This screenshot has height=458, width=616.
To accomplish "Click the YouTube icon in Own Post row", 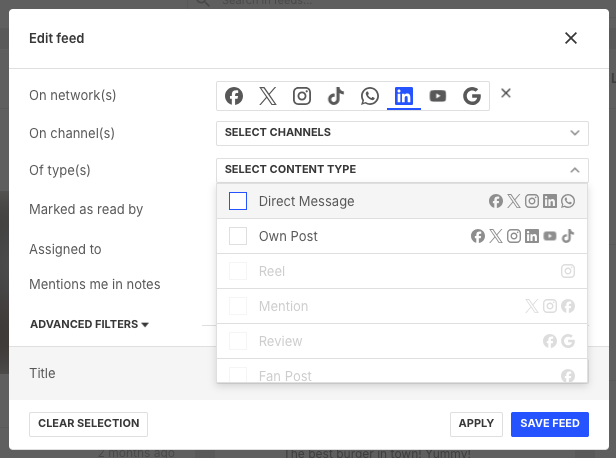I will (550, 236).
